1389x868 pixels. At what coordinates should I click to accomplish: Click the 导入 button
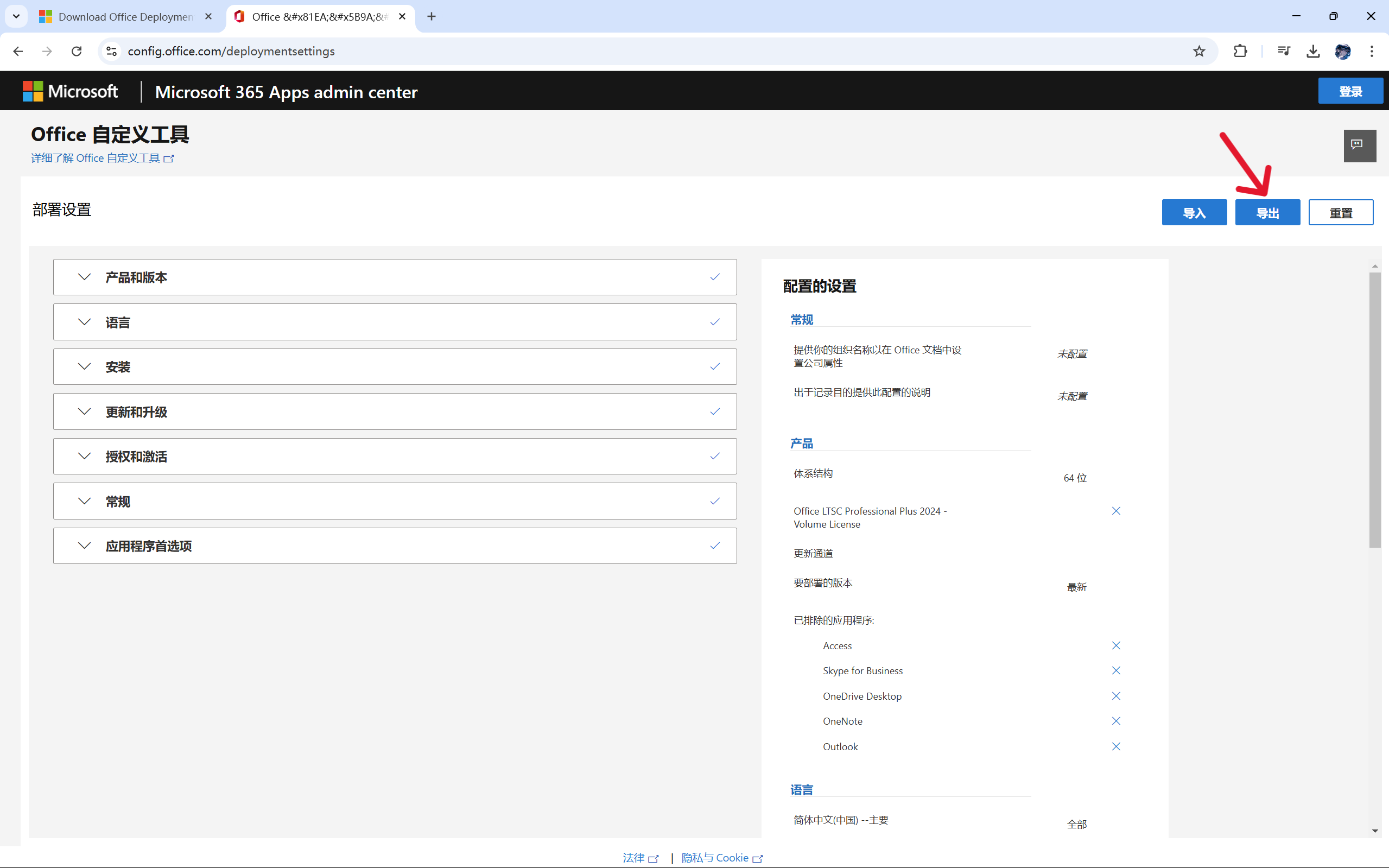(1195, 212)
